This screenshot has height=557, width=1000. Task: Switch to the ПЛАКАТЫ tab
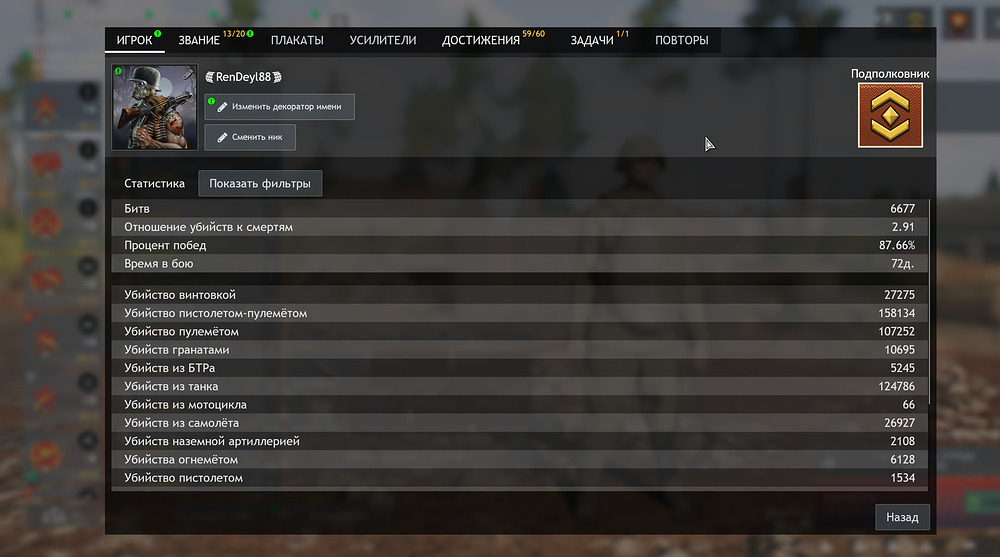(x=295, y=41)
